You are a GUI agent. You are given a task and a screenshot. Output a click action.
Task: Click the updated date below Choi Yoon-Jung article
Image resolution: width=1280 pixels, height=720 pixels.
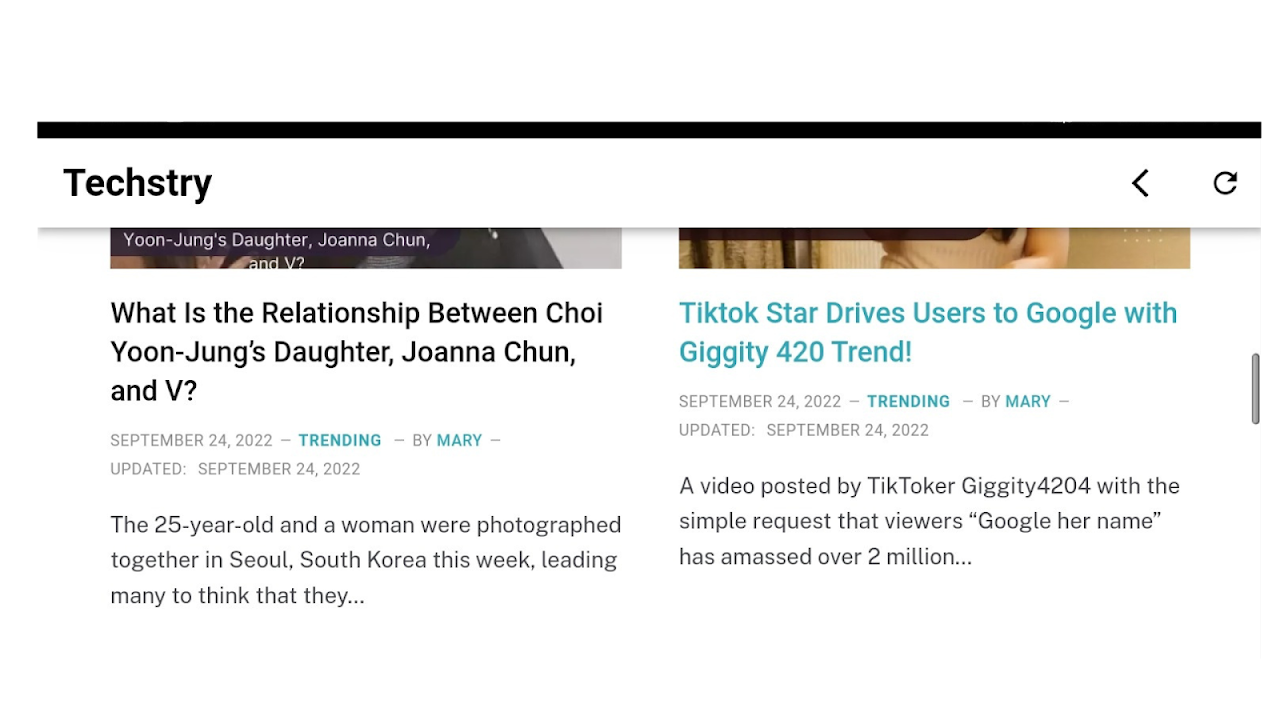point(278,469)
